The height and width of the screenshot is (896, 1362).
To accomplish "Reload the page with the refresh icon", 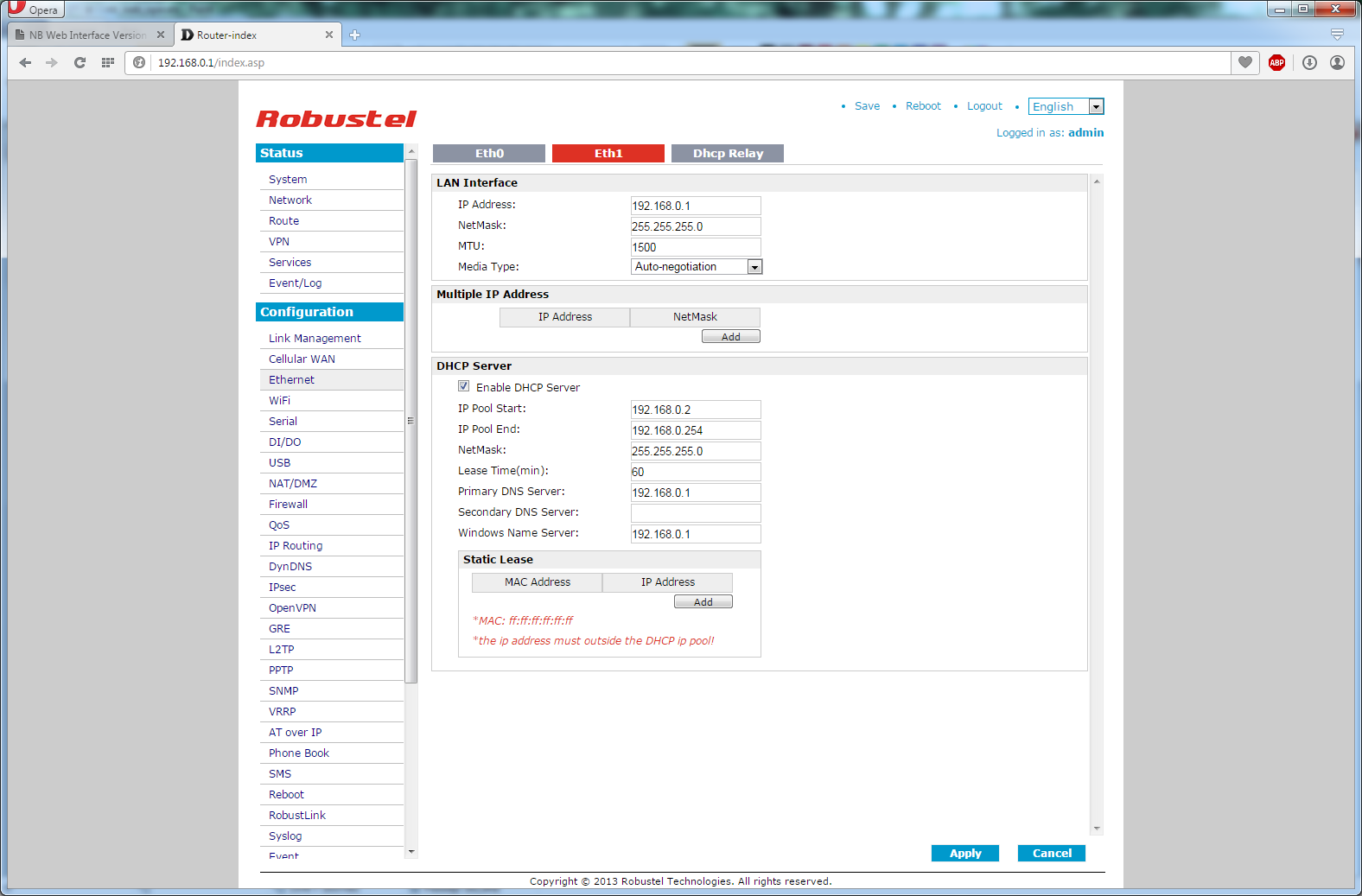I will click(x=80, y=62).
